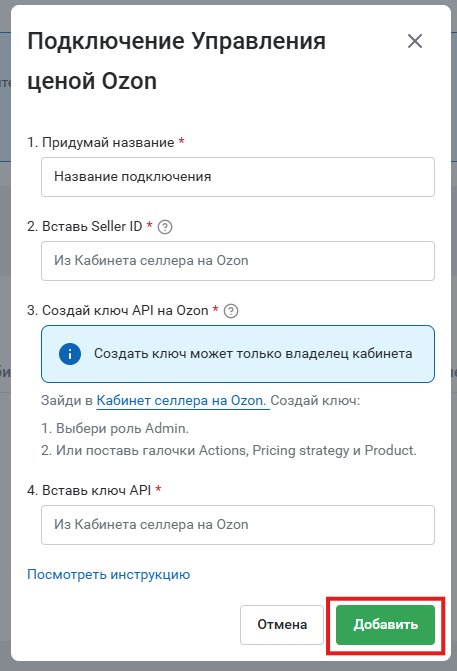Open the Посмотреть инструкцию link
The image size is (457, 671).
[x=109, y=574]
